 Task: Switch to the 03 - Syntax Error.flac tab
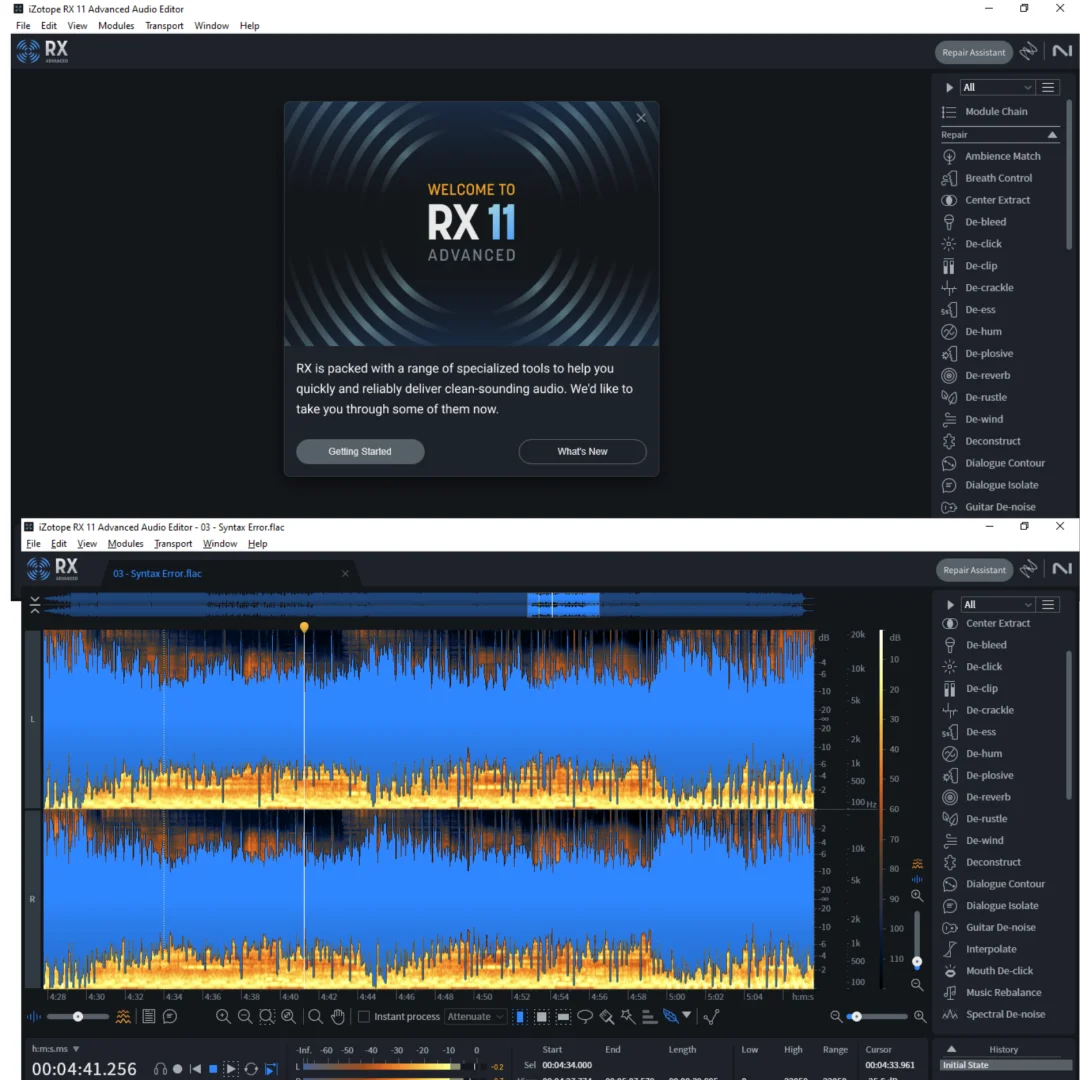[156, 574]
